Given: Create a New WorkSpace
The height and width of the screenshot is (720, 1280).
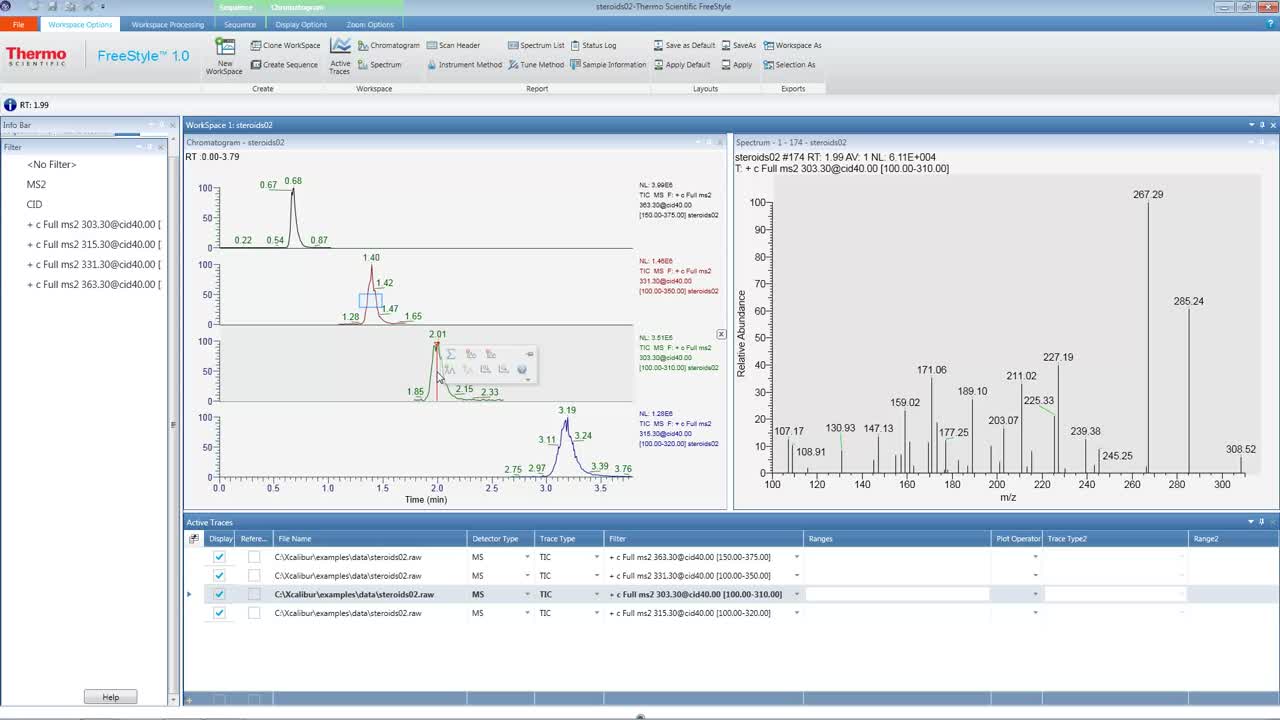Looking at the screenshot, I should pyautogui.click(x=224, y=56).
